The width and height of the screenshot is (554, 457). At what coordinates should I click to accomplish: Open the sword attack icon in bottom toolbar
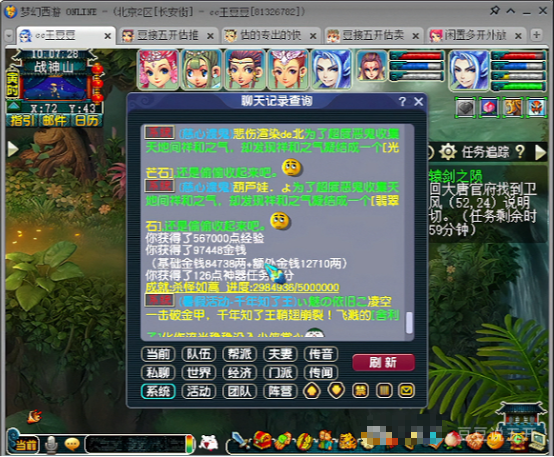coord(240,440)
